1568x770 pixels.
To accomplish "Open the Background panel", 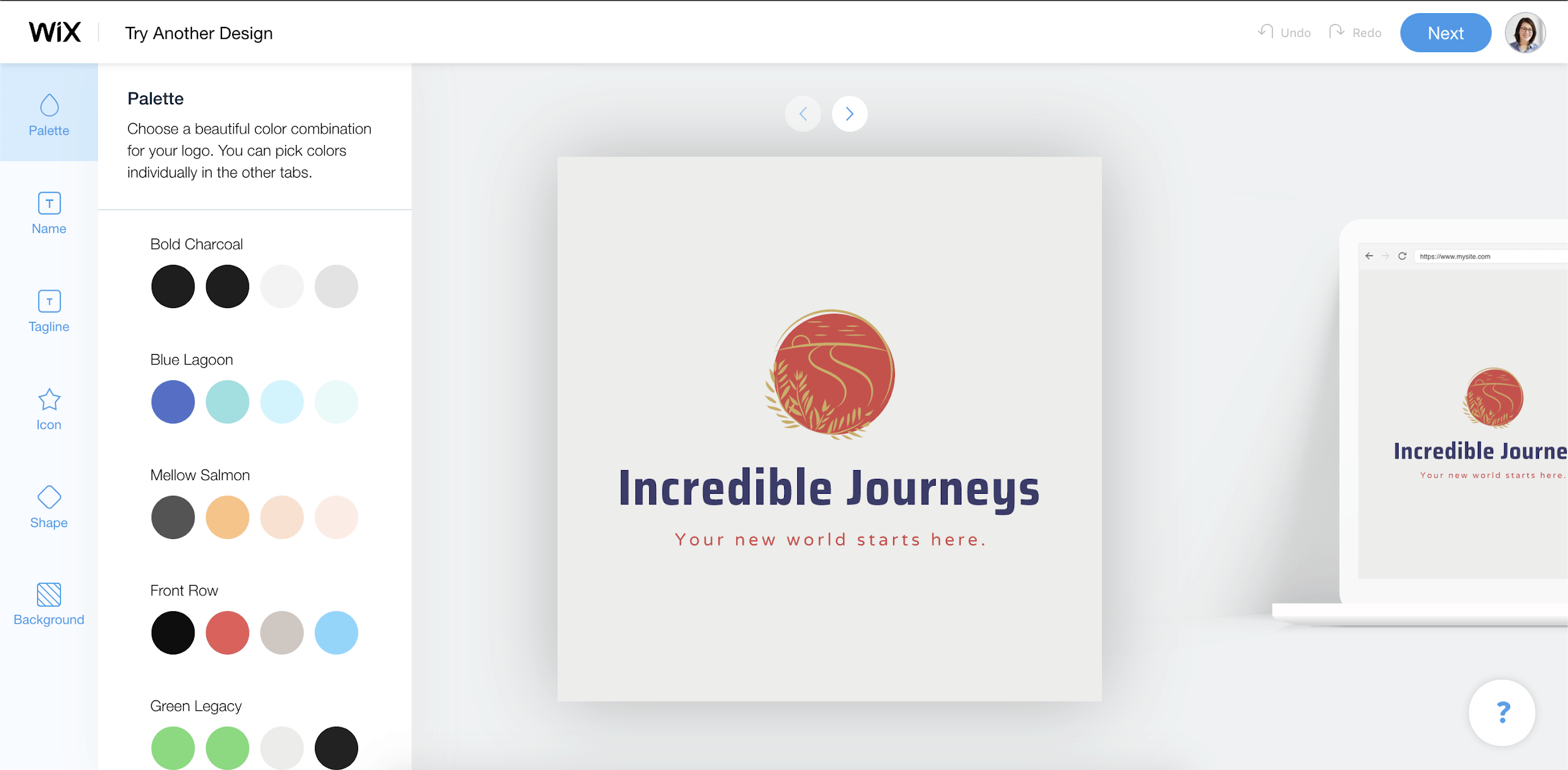I will pyautogui.click(x=48, y=602).
